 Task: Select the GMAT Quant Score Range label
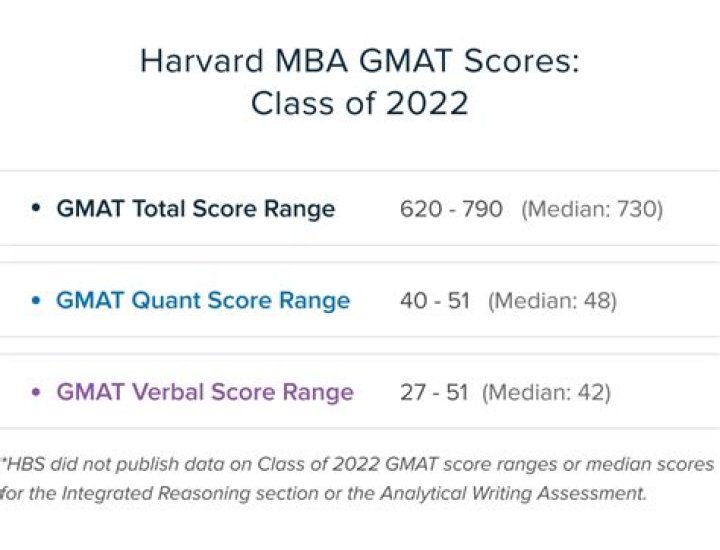click(x=203, y=301)
